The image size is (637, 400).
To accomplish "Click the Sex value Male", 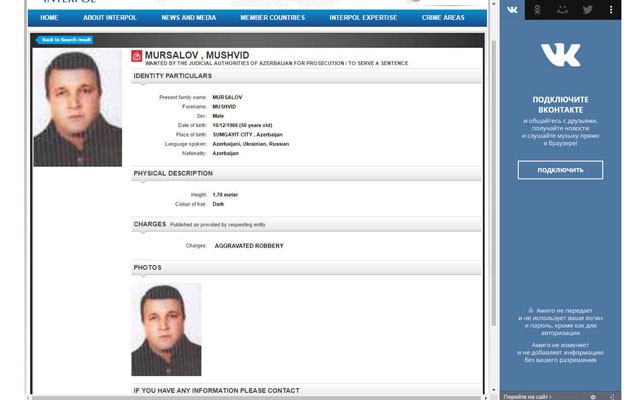I will click(x=218, y=116).
